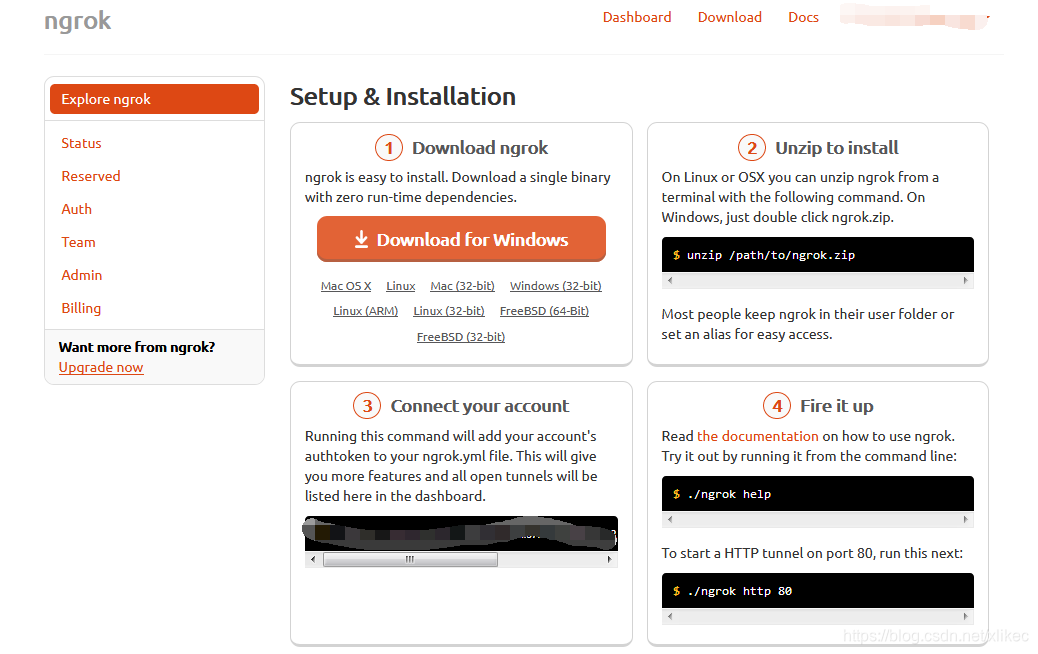
Task: Click right scroll arrow under authtoken command
Action: tap(609, 559)
